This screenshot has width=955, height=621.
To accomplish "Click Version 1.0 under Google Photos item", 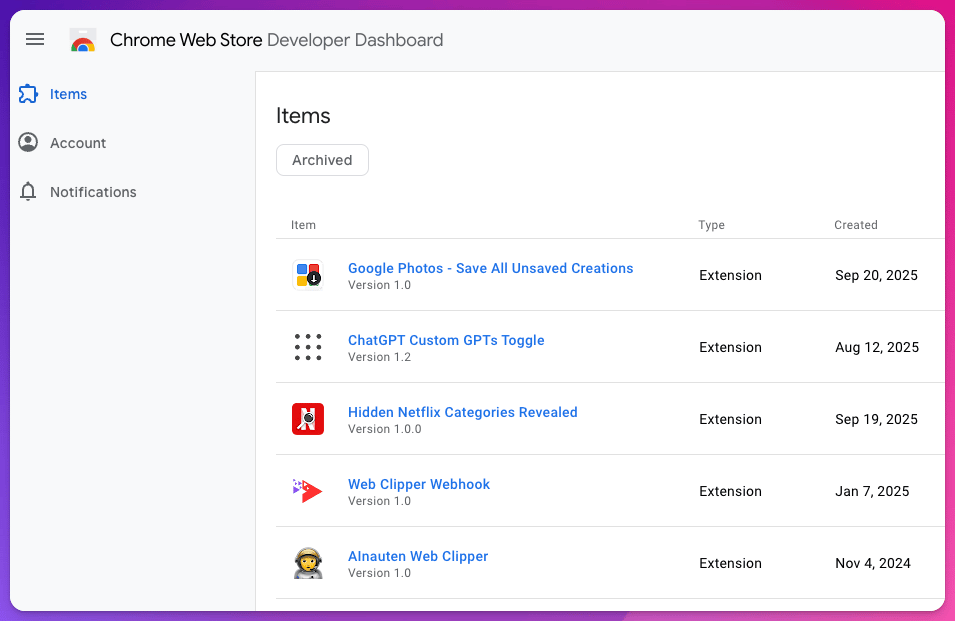I will point(379,285).
